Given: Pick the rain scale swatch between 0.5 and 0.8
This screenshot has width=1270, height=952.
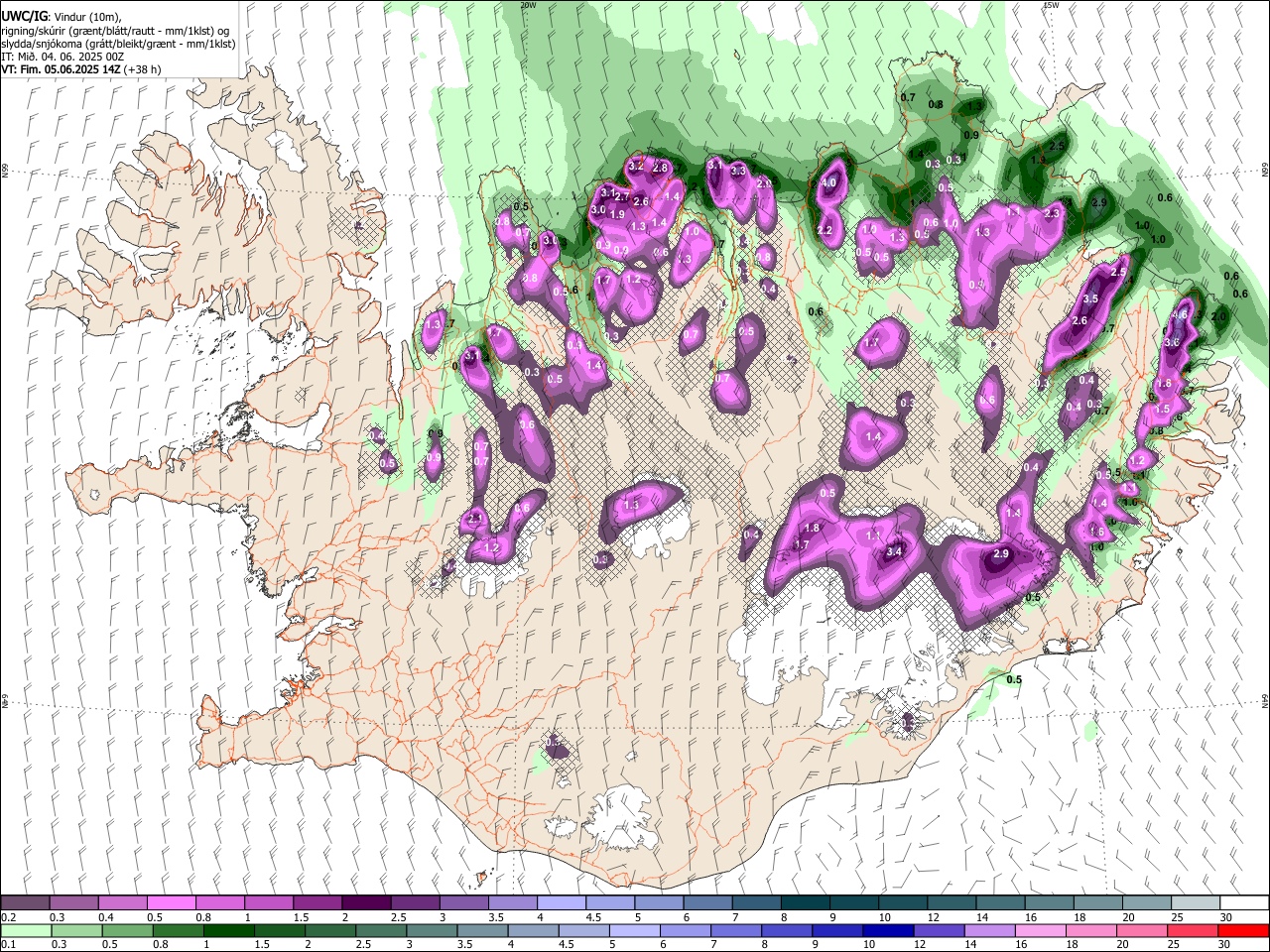Looking at the screenshot, I should (x=127, y=930).
